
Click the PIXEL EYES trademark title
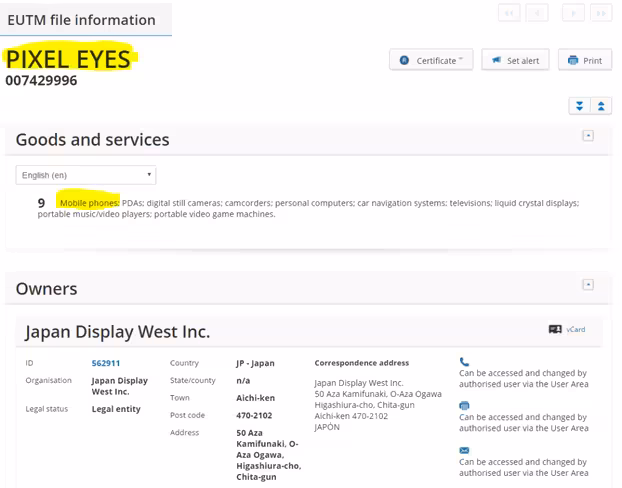(68, 59)
